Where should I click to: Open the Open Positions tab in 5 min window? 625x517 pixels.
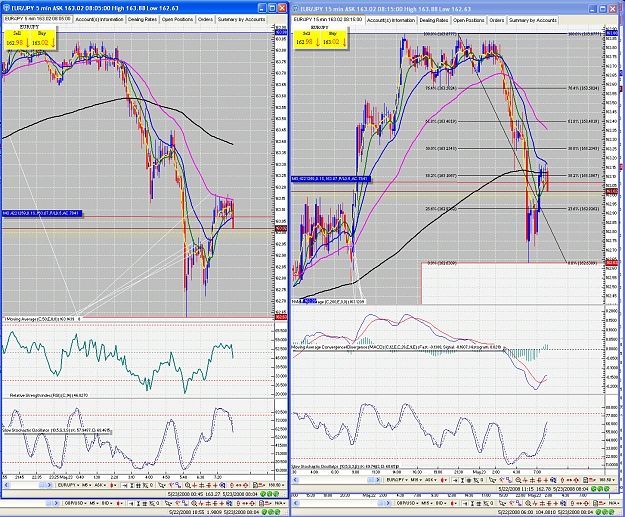click(177, 19)
